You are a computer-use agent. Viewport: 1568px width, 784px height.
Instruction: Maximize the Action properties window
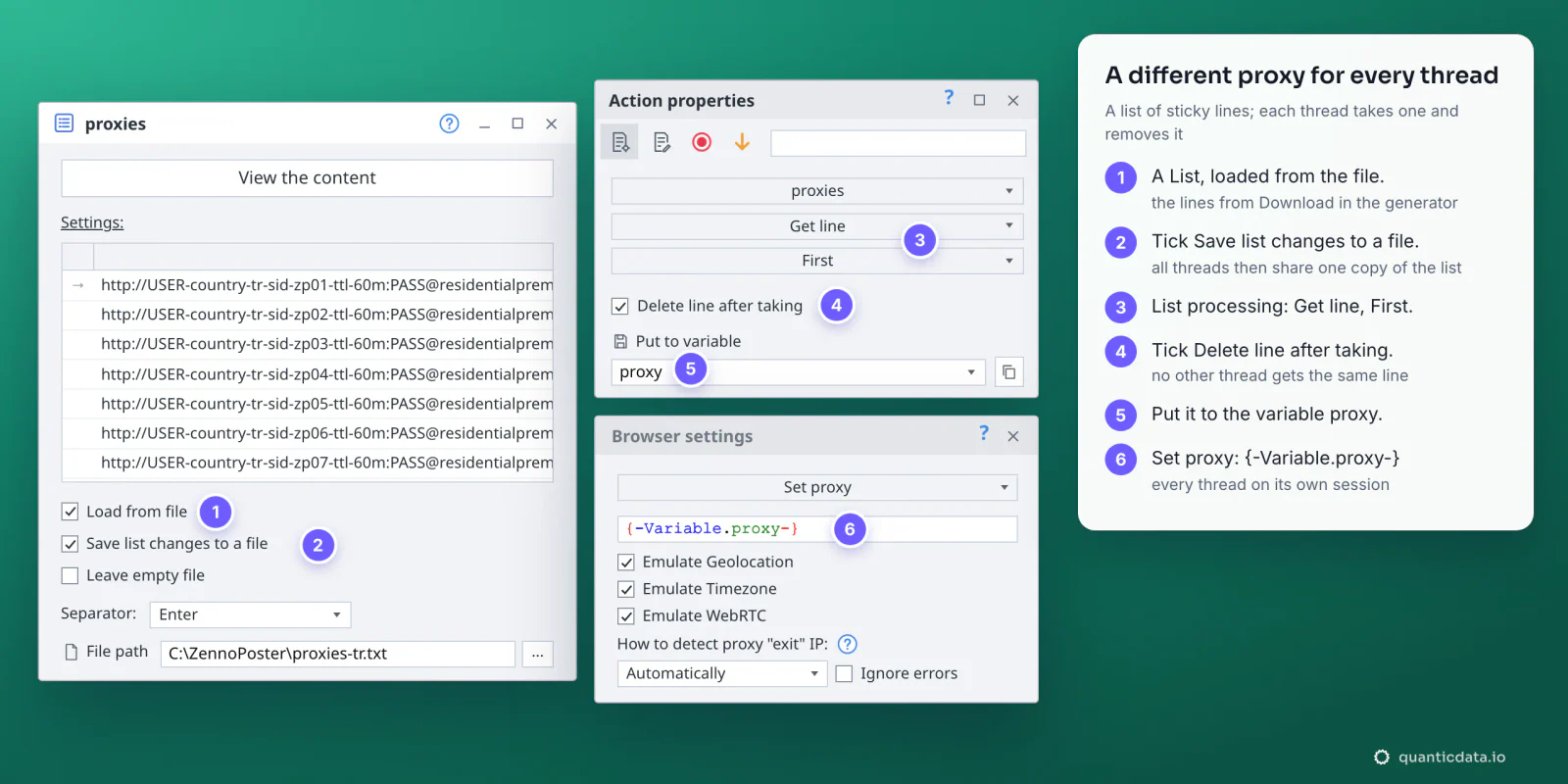point(979,100)
